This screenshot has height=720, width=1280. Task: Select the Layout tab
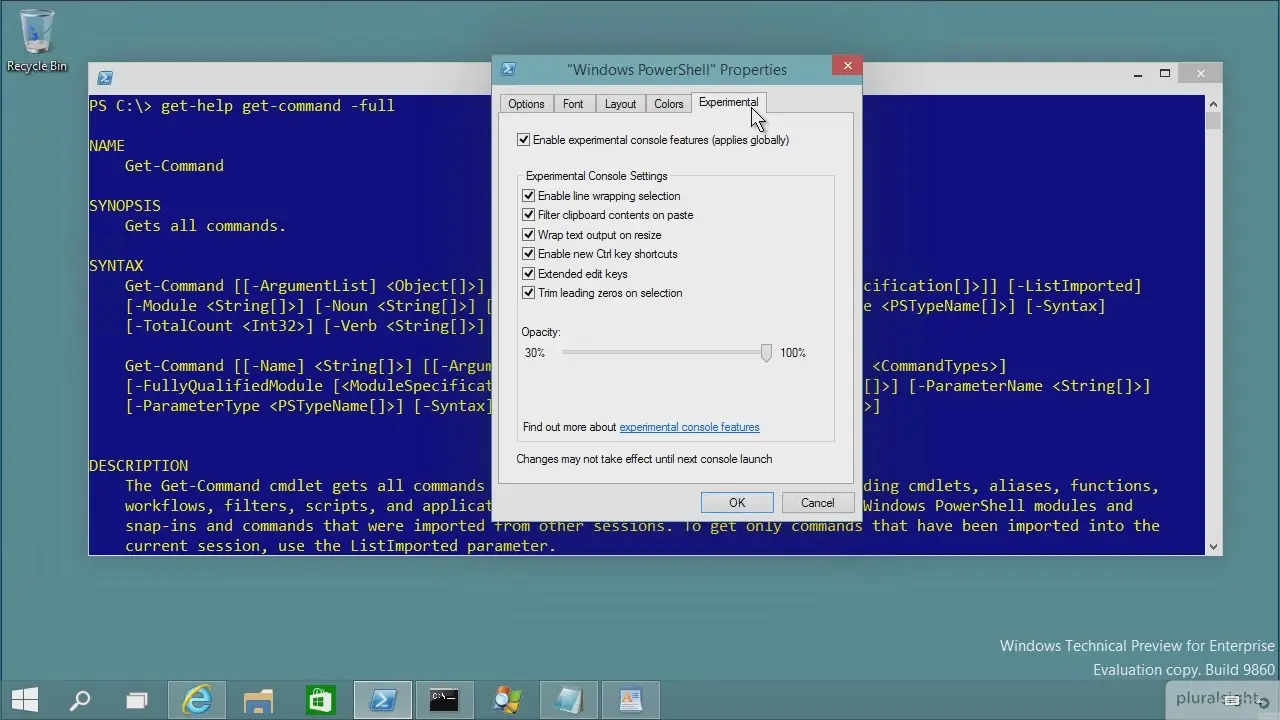pyautogui.click(x=620, y=104)
